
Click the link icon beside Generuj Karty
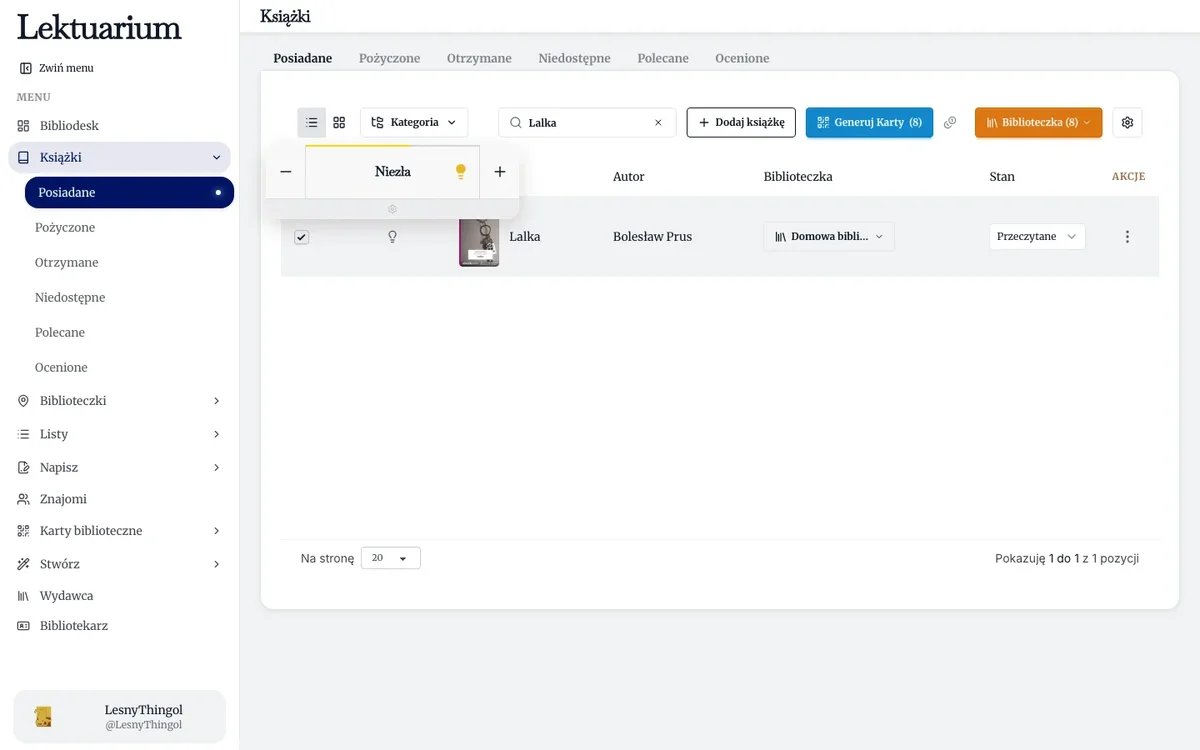(x=950, y=122)
